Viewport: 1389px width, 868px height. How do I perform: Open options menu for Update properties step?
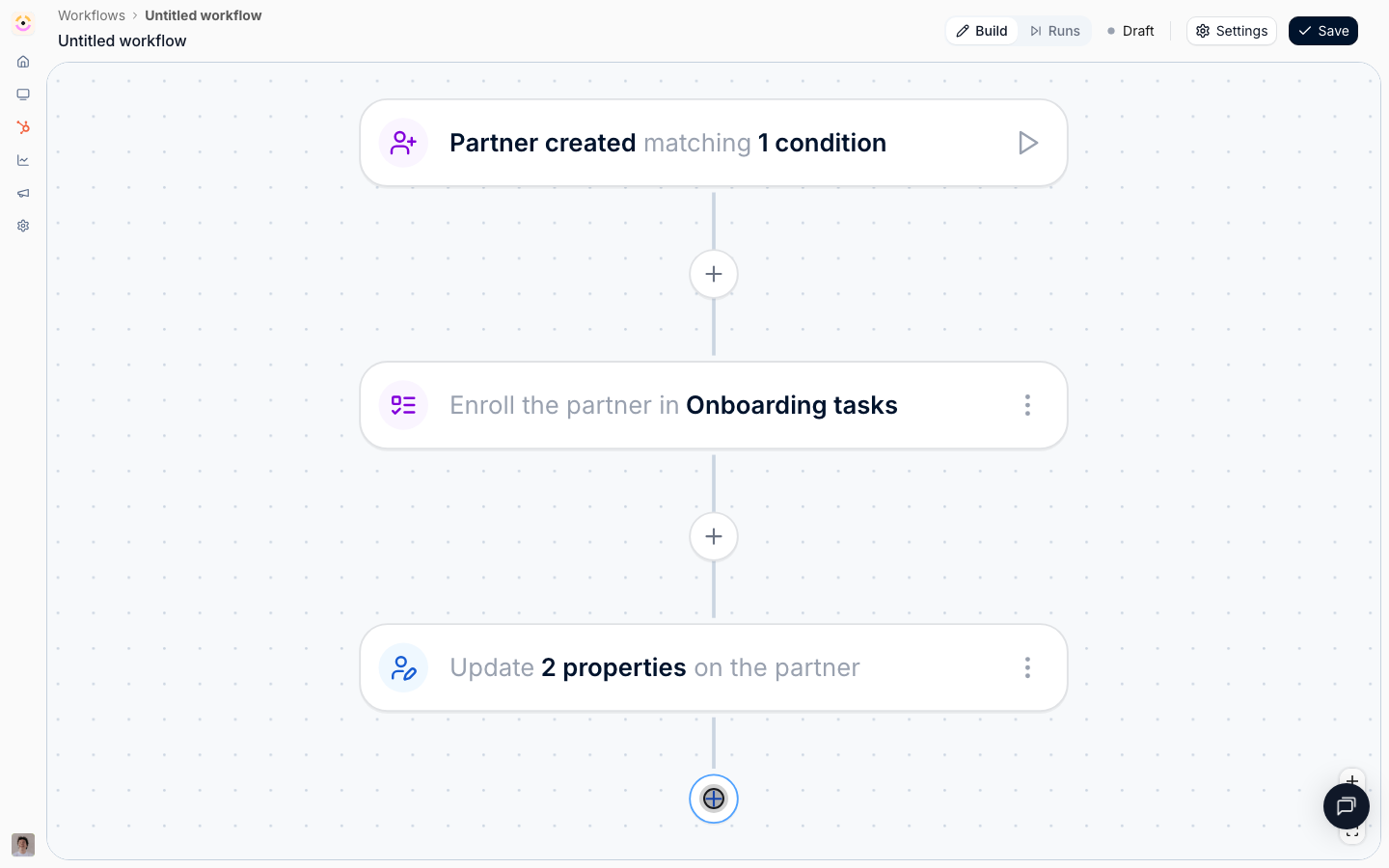tap(1027, 667)
